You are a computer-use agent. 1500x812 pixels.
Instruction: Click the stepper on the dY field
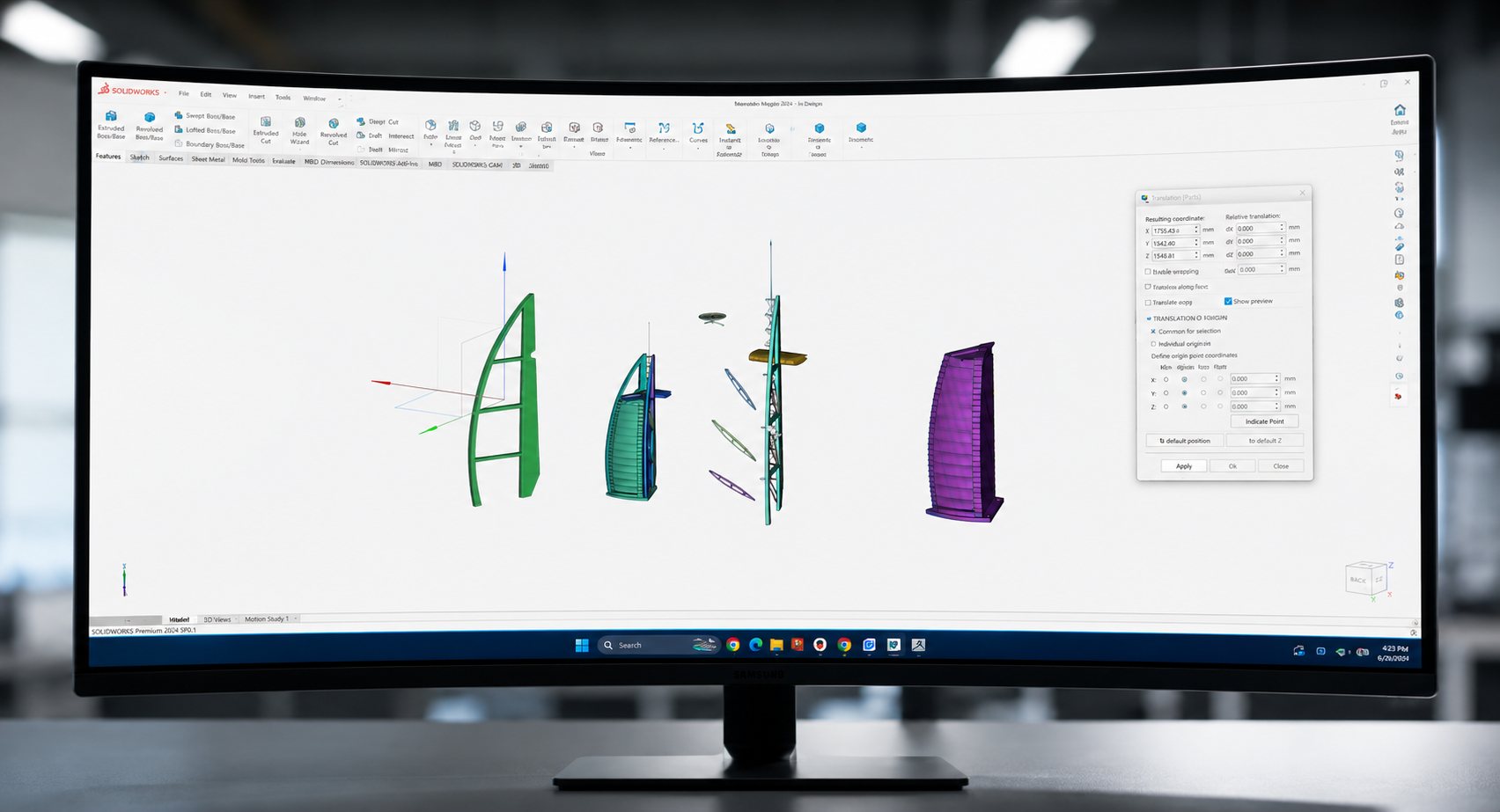coord(1282,240)
